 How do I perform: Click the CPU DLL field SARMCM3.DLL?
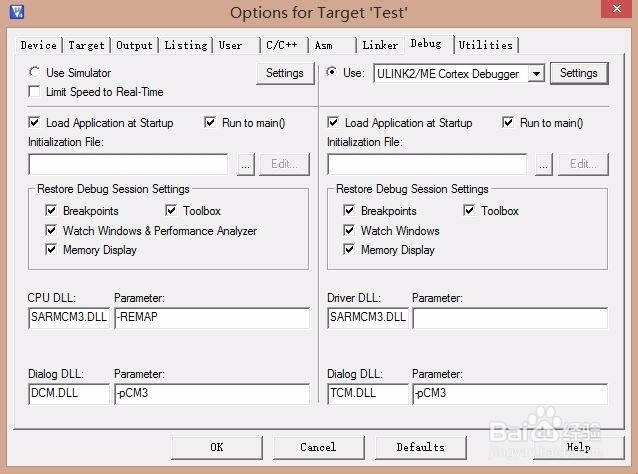69,317
